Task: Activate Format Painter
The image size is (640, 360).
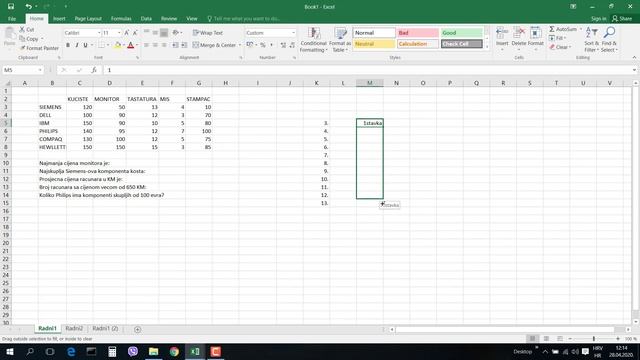Action: click(x=39, y=48)
